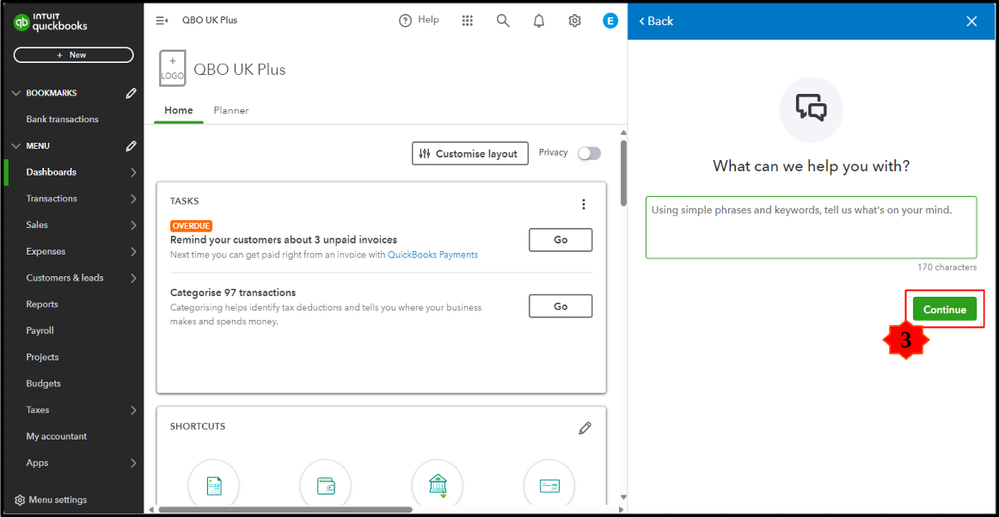This screenshot has height=517, width=999.
Task: Click Go for unpaid invoices reminder
Action: 561,240
